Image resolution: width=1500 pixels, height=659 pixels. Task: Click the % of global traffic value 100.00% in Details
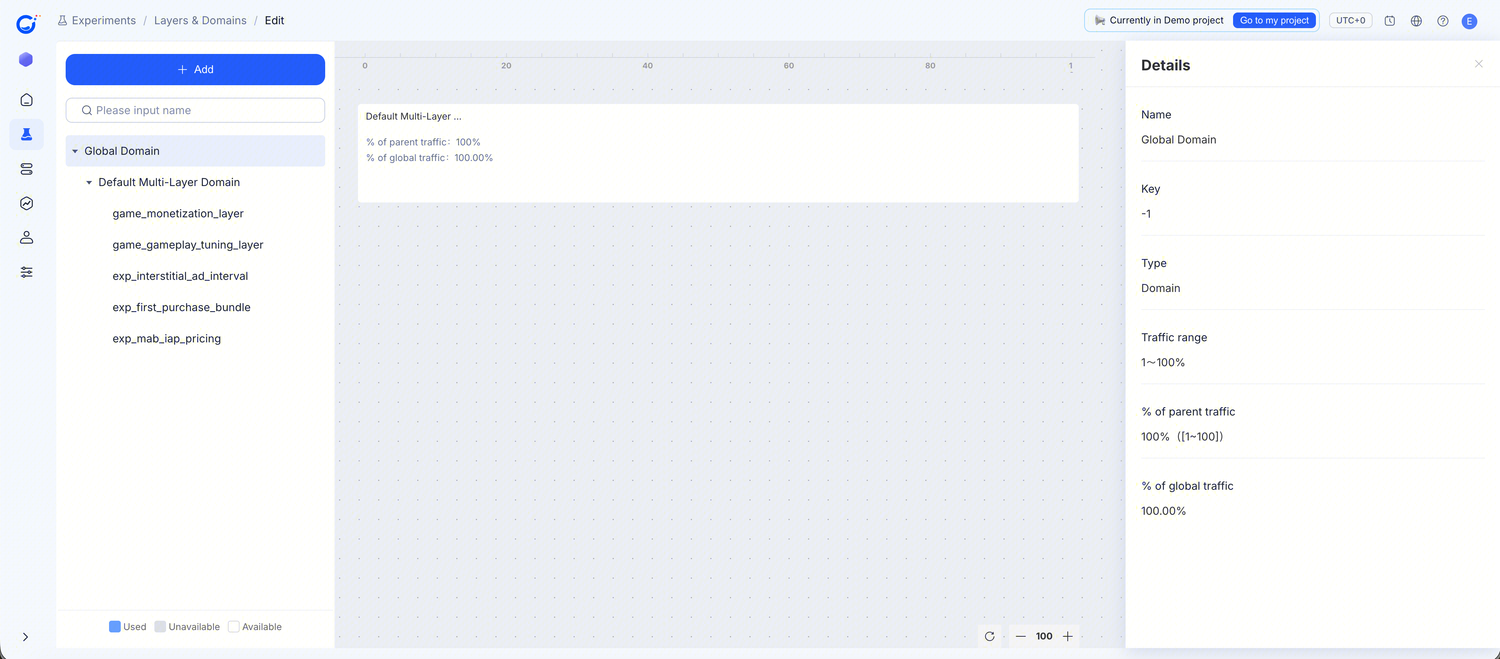[1164, 511]
